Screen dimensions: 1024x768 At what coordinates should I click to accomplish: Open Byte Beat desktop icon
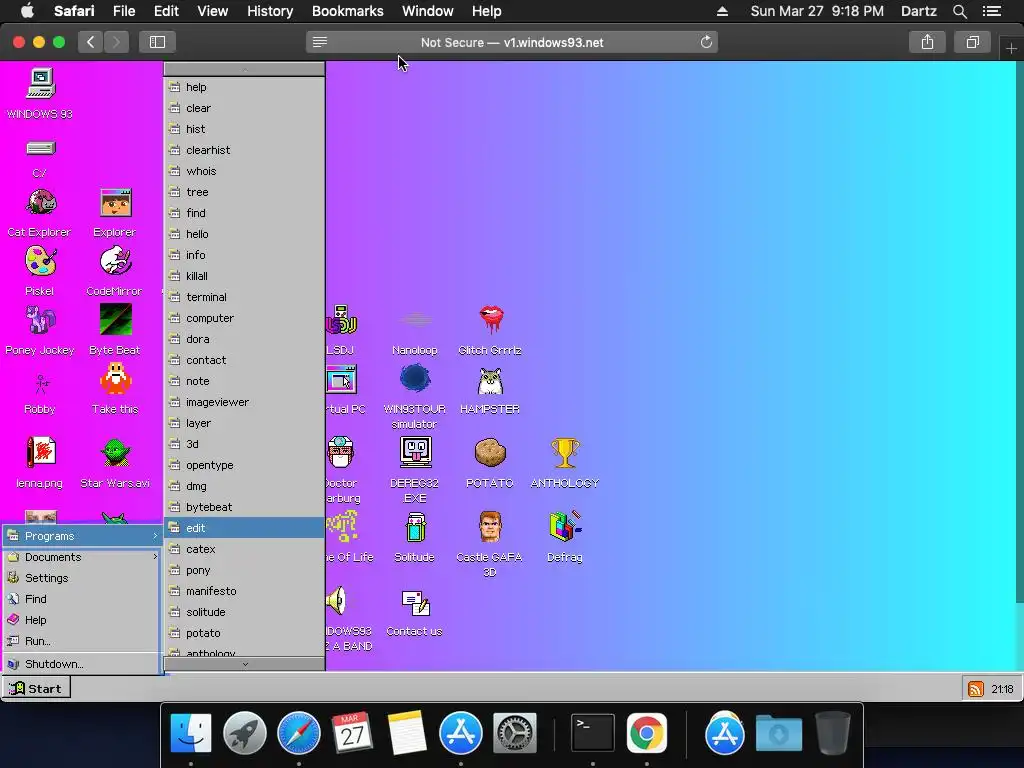(x=115, y=330)
